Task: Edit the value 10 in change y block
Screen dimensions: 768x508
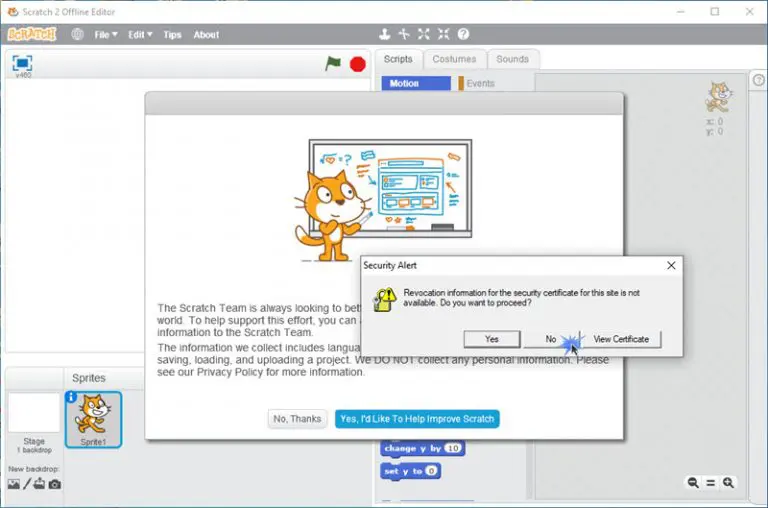Action: 453,448
